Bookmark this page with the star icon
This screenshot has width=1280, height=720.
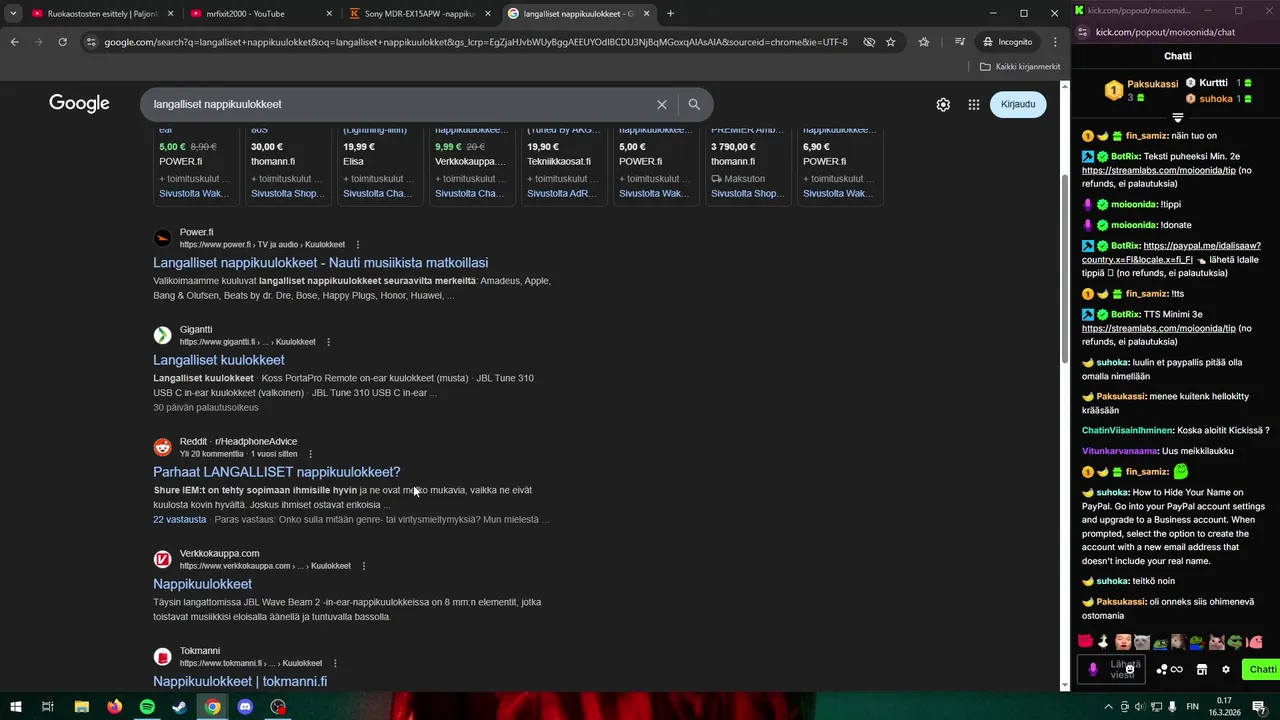[891, 42]
